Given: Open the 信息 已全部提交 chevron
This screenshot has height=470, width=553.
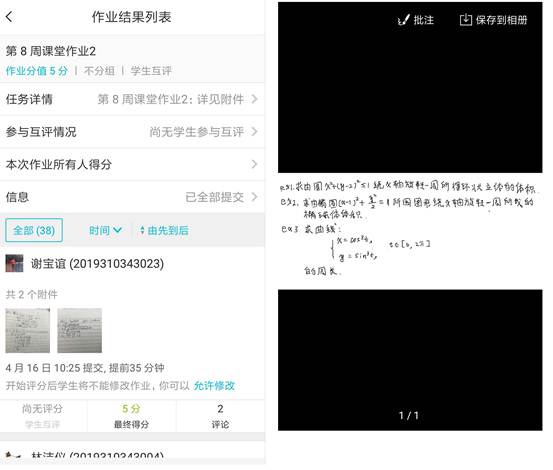Looking at the screenshot, I should [255, 197].
